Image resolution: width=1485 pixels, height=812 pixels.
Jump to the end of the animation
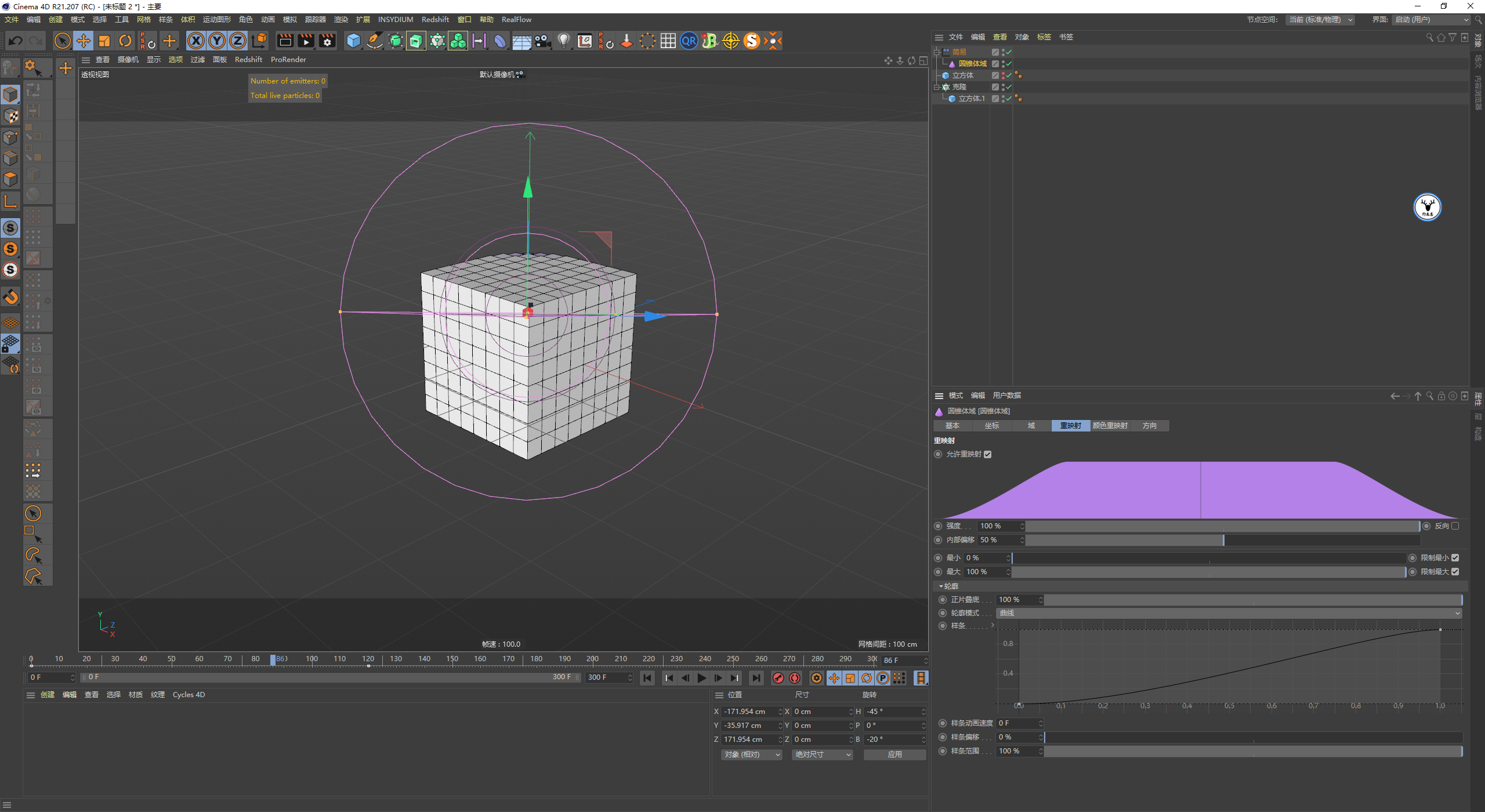click(756, 678)
